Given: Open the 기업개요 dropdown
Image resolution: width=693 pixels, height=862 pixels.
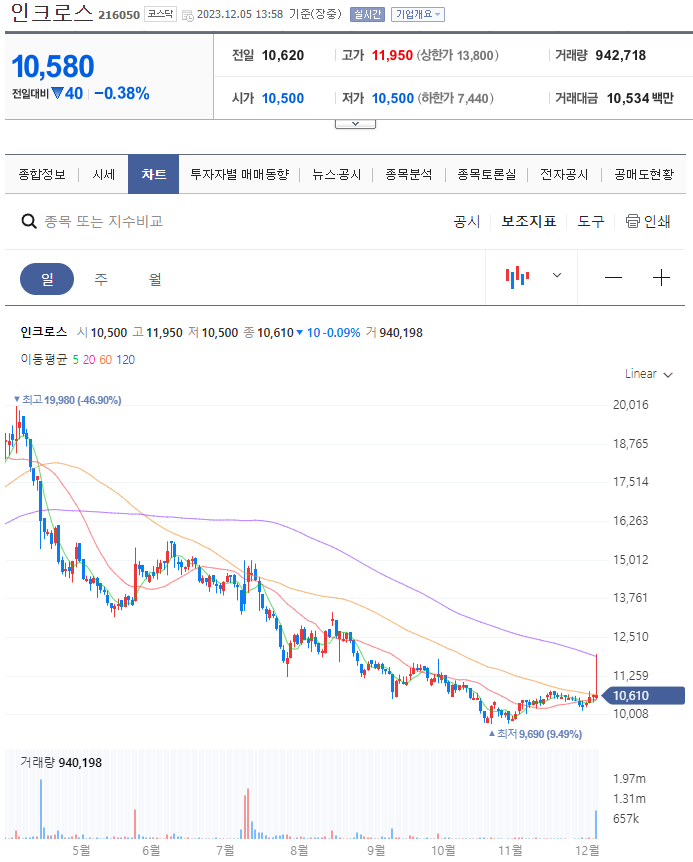Looking at the screenshot, I should point(417,14).
